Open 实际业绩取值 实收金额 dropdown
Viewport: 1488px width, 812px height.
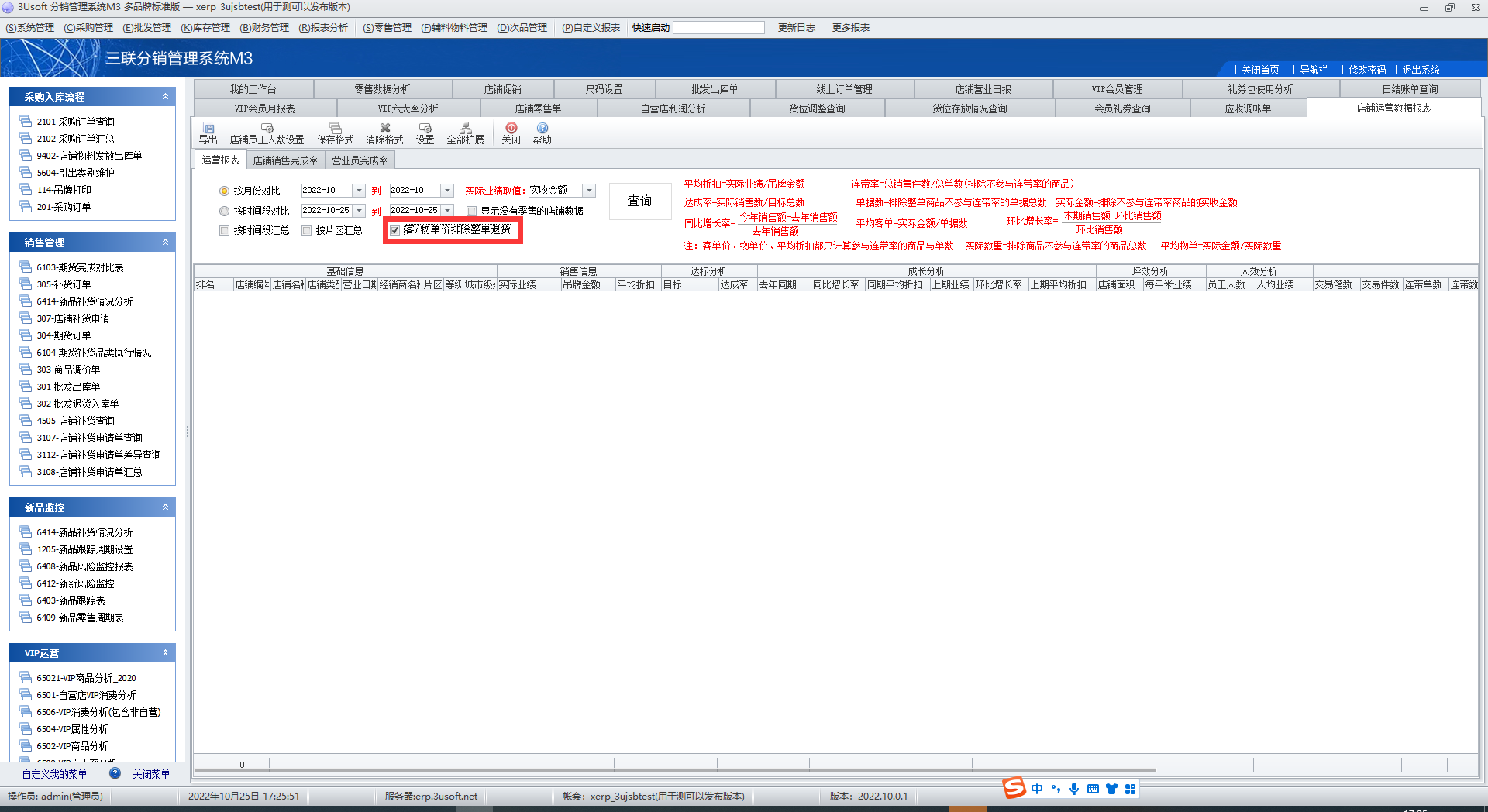click(x=589, y=191)
